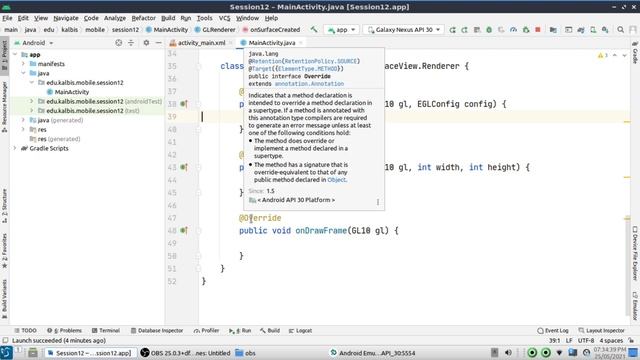The height and width of the screenshot is (360, 640).
Task: Toggle the Resource Manager side tab
Action: (4, 106)
